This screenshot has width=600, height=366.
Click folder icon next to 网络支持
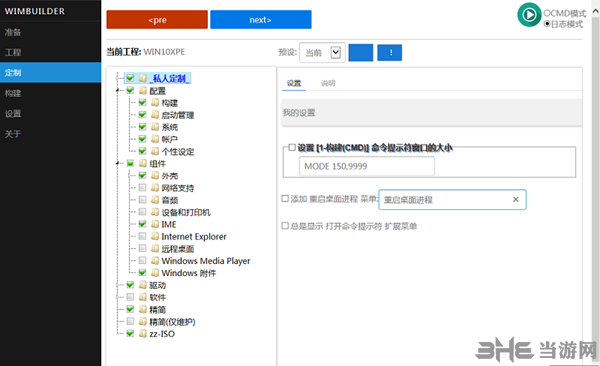point(155,188)
